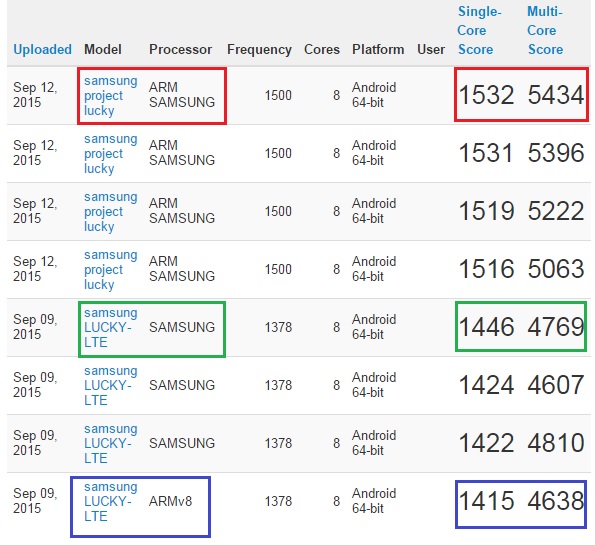Image resolution: width=595 pixels, height=545 pixels.
Task: Select multi-core score 4769
Action: coord(556,327)
